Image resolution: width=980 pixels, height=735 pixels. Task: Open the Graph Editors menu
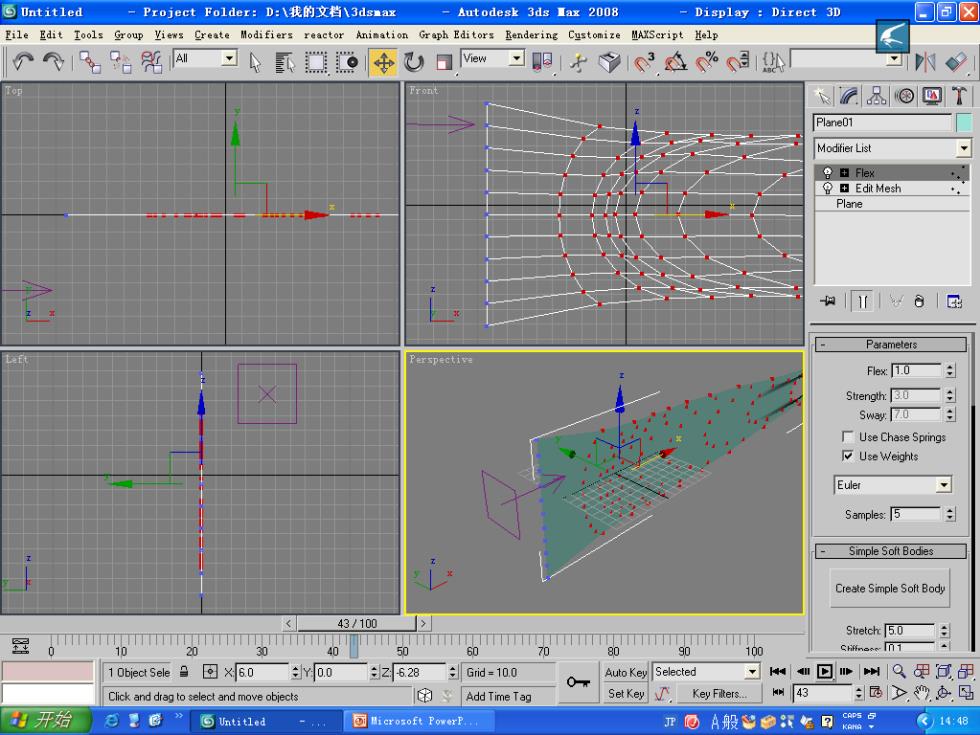(456, 35)
